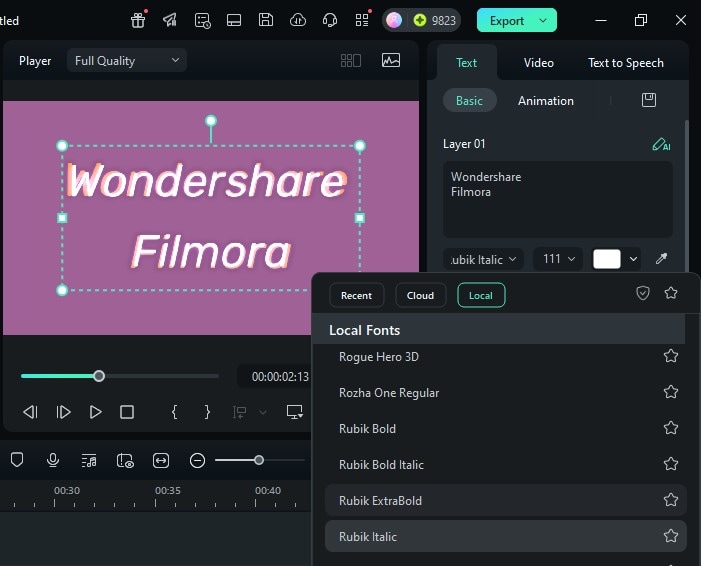This screenshot has height=566, width=701.
Task: Click the save preset icon in Text panel
Action: pos(649,100)
